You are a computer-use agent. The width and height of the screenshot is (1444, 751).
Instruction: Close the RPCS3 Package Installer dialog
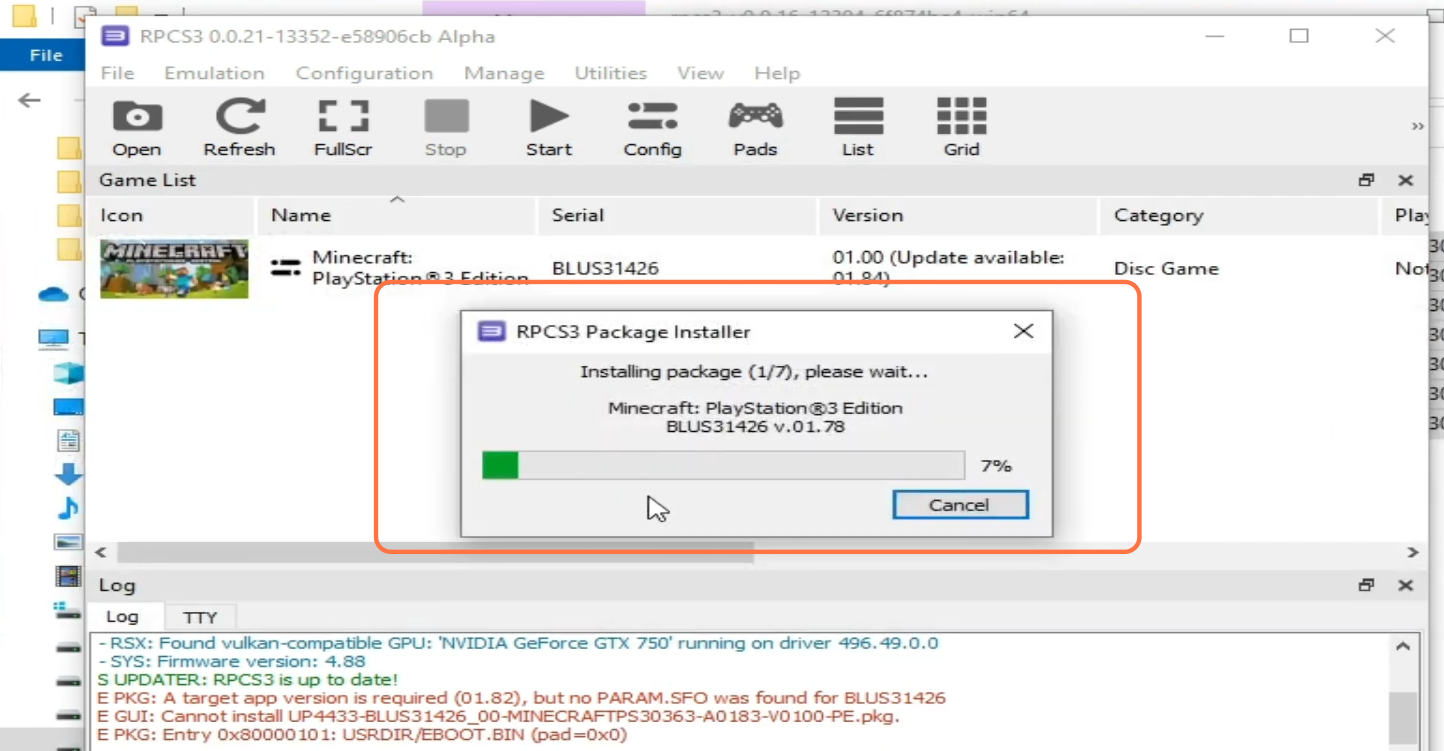click(1023, 332)
